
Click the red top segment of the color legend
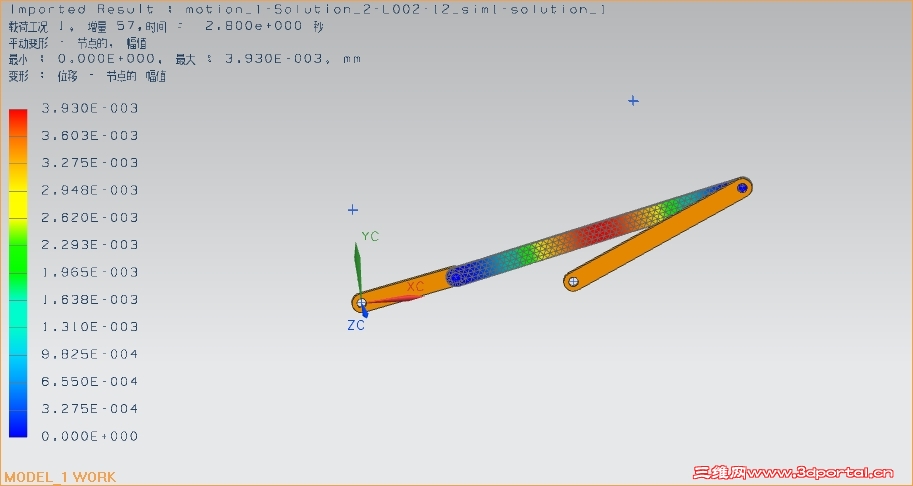(x=18, y=122)
